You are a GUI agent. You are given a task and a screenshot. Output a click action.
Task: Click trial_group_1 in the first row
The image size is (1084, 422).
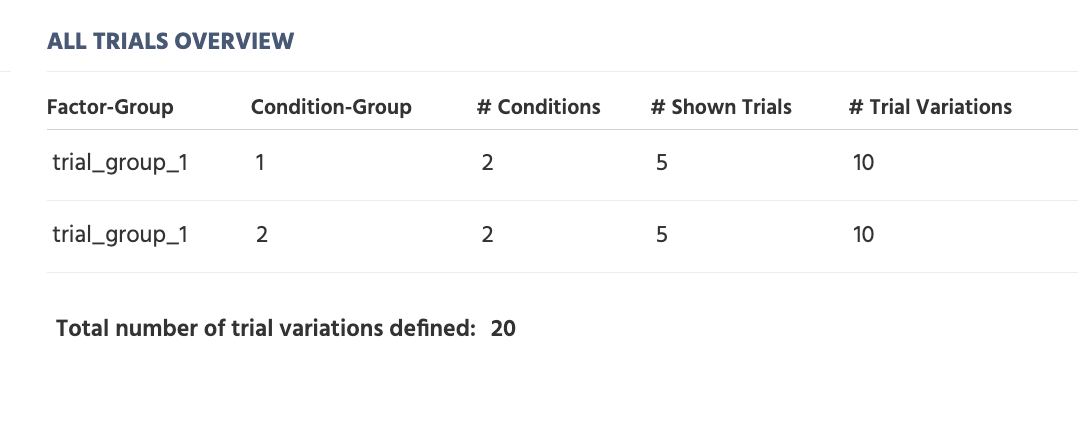point(120,162)
